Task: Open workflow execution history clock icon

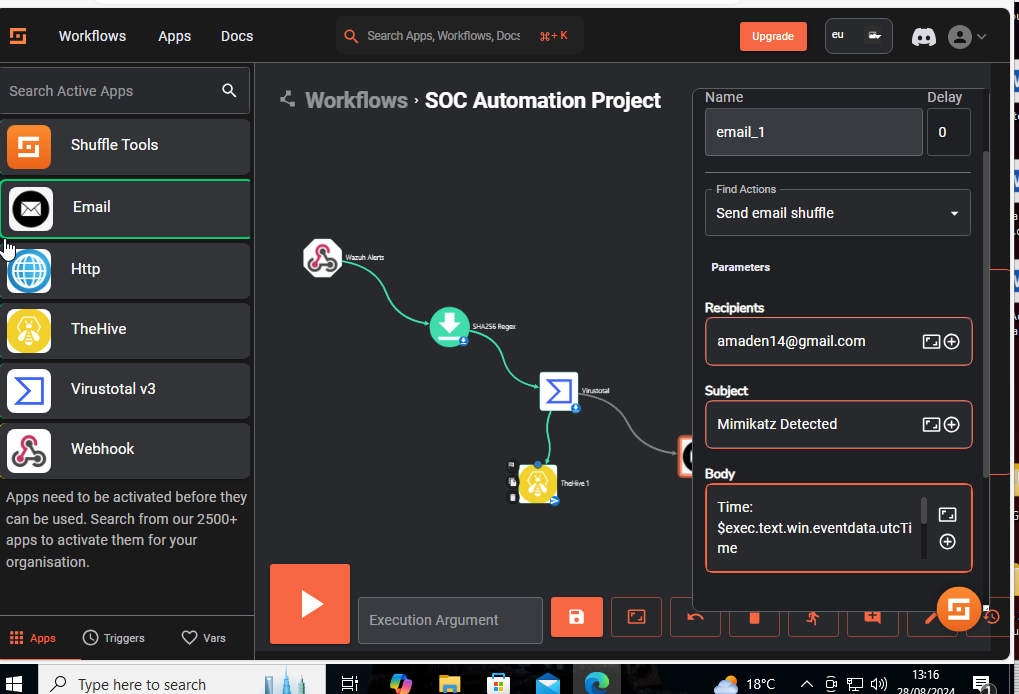Action: click(x=990, y=617)
